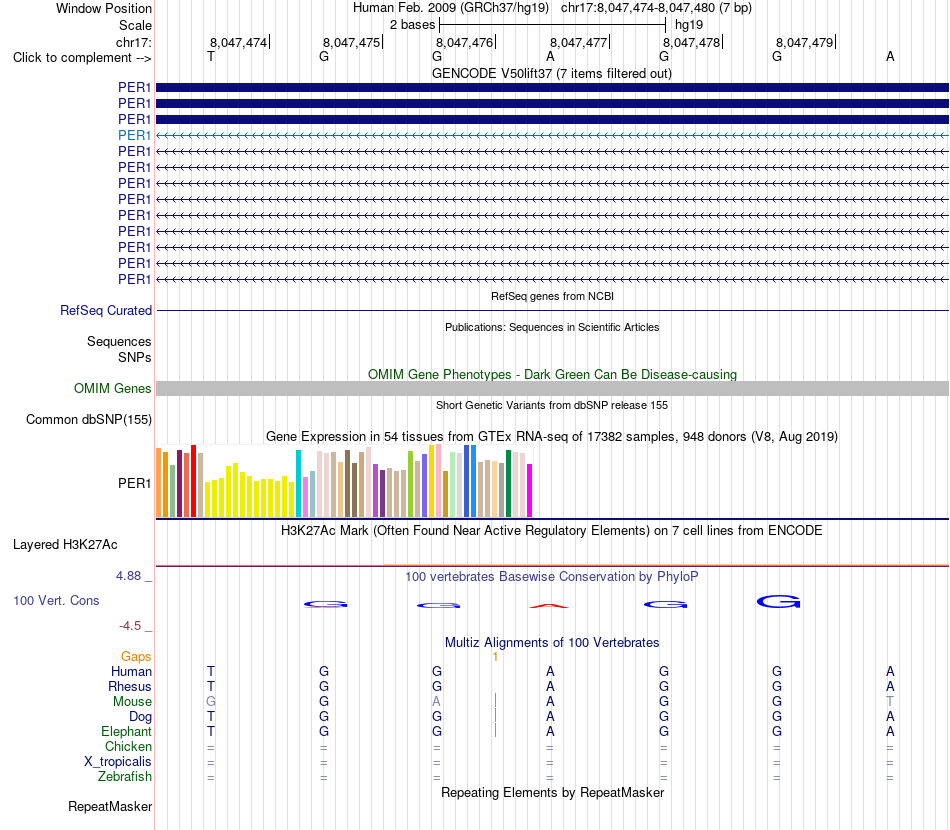Click the Gaps row label
Screen dimensions: 950x830
point(136,657)
